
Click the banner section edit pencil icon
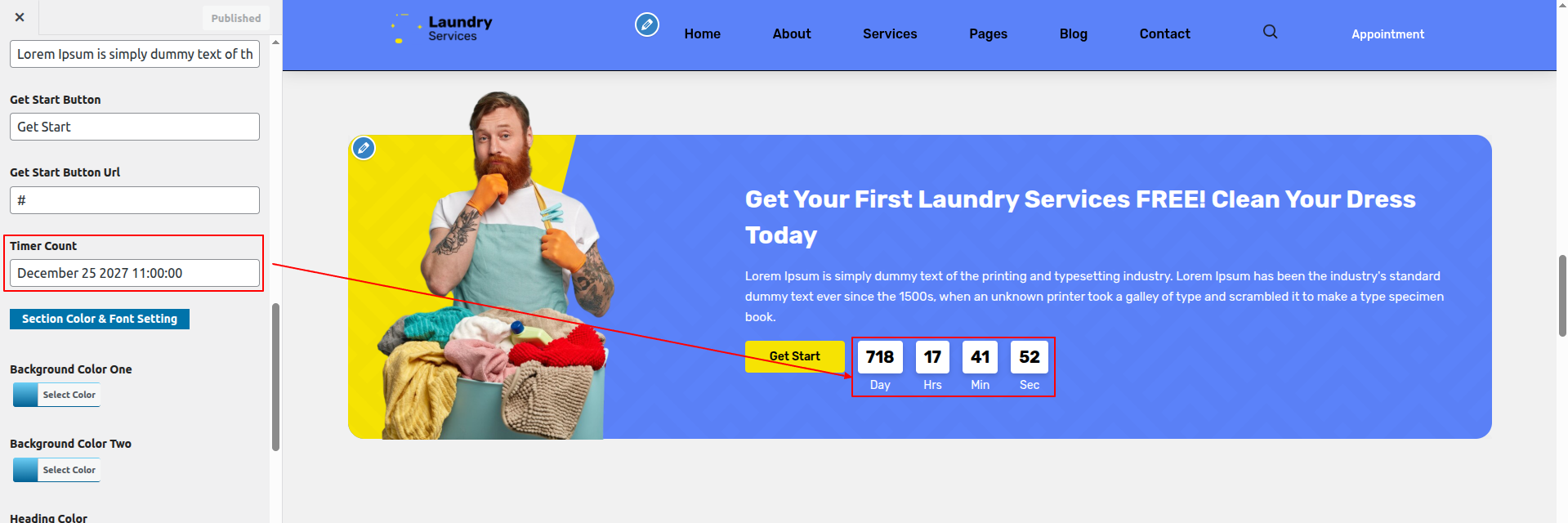364,148
